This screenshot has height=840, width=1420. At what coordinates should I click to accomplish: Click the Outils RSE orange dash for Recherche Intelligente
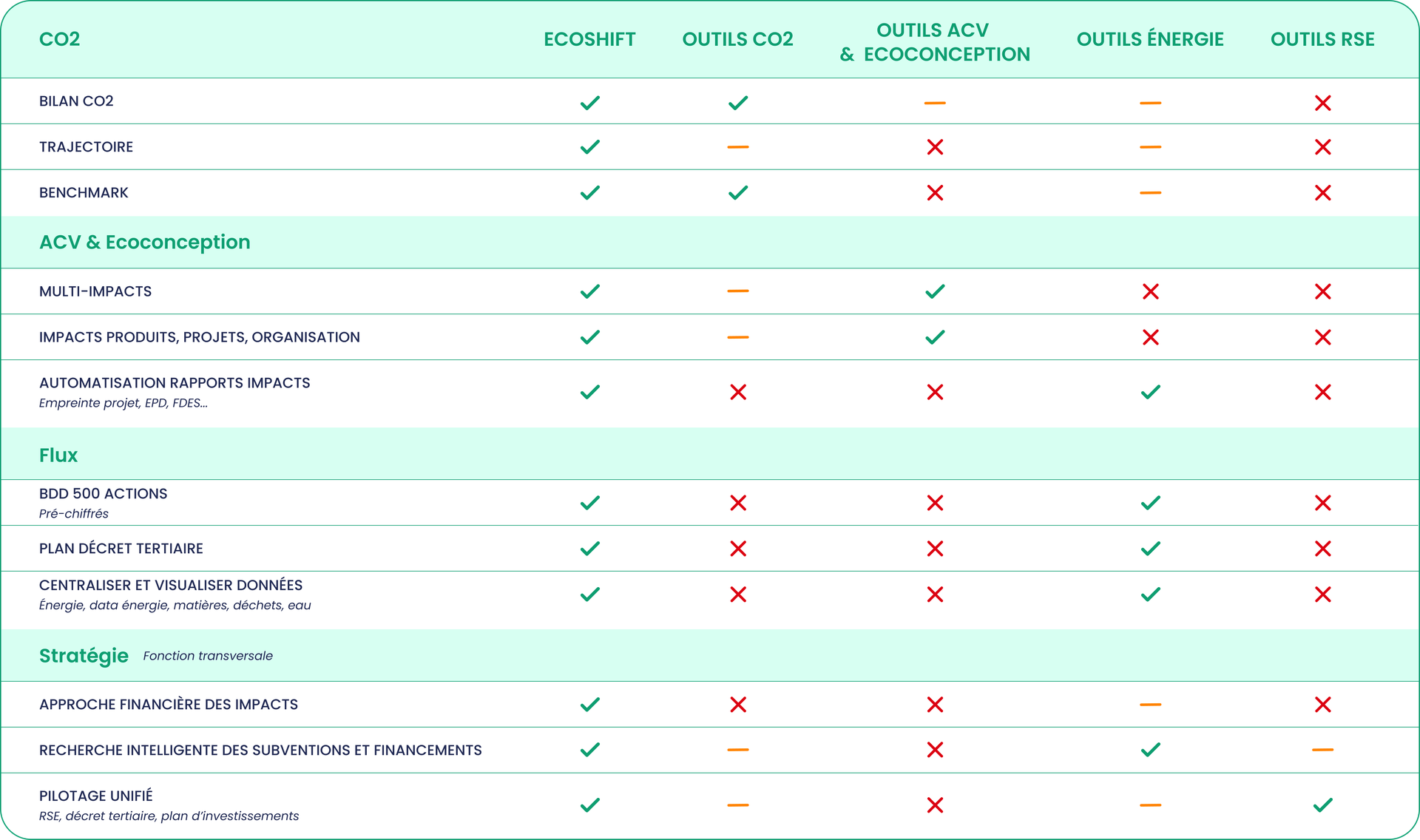click(1322, 750)
